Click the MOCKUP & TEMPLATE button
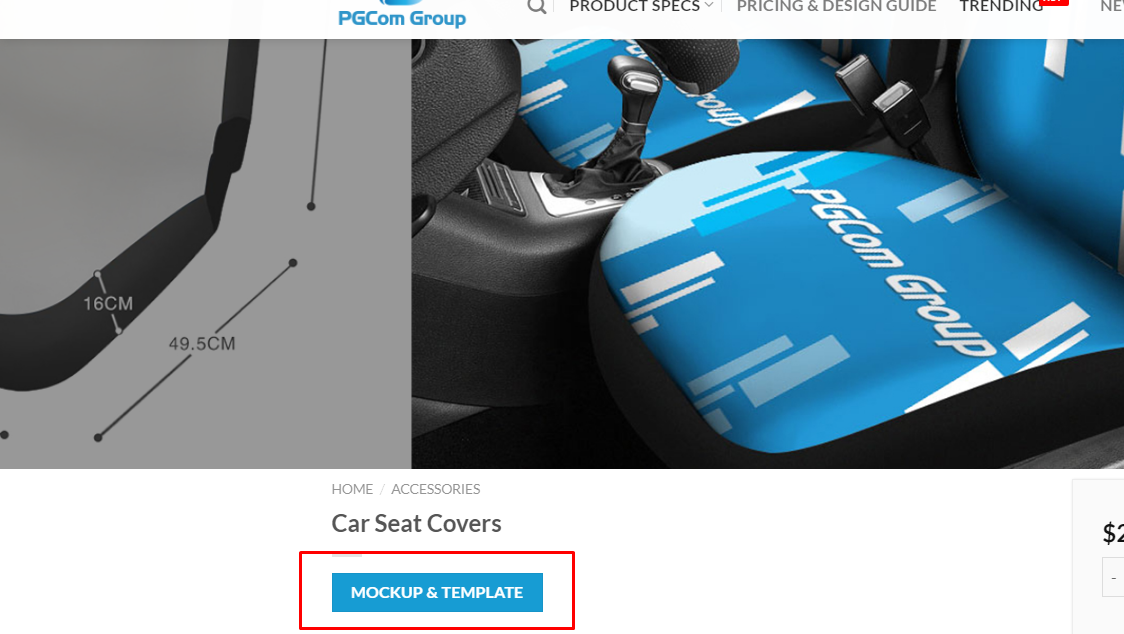This screenshot has width=1124, height=634. coord(437,592)
